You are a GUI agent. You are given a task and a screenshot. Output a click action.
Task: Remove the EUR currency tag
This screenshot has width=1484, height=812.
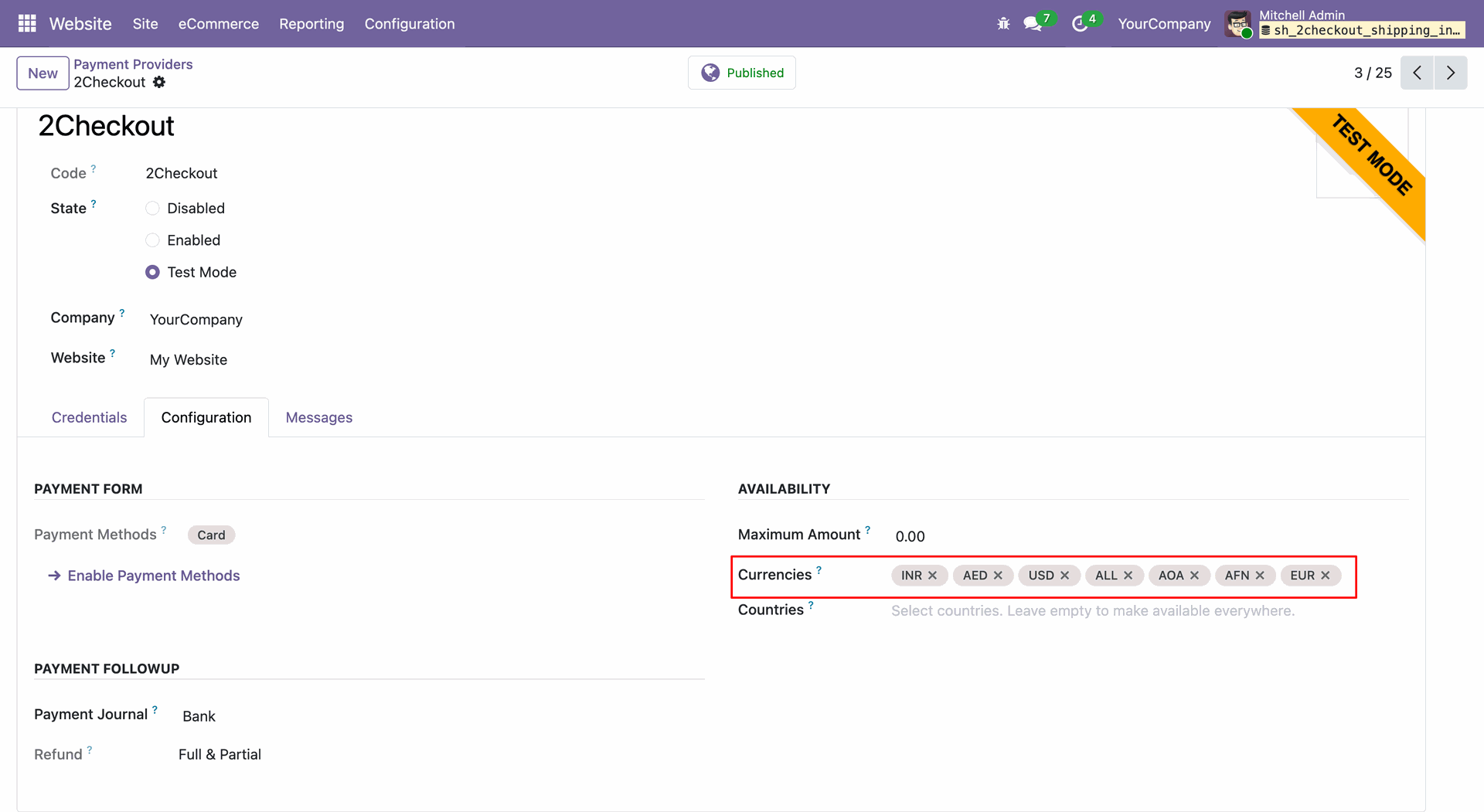point(1325,576)
